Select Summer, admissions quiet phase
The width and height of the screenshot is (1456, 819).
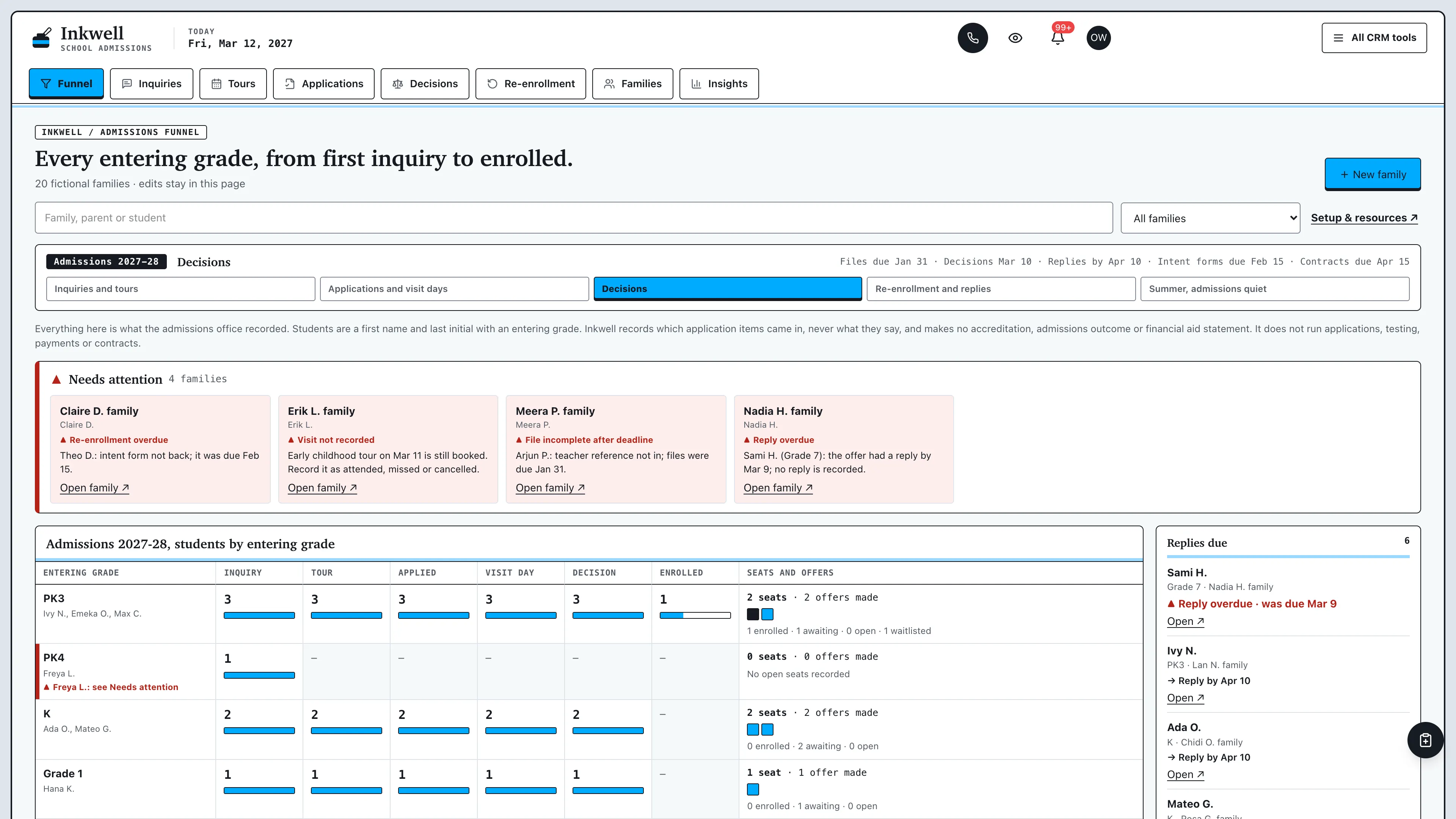click(x=1274, y=289)
